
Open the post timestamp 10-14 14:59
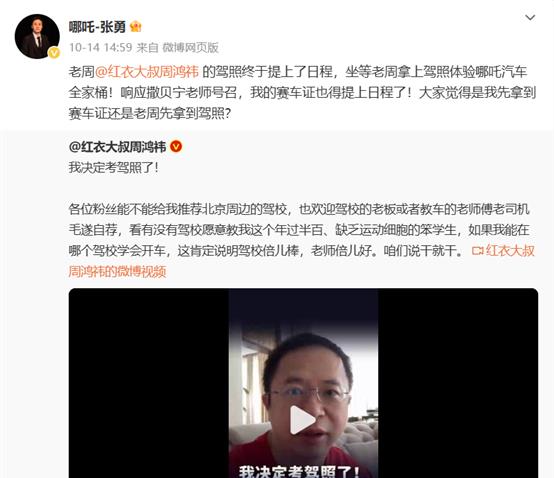click(x=100, y=47)
